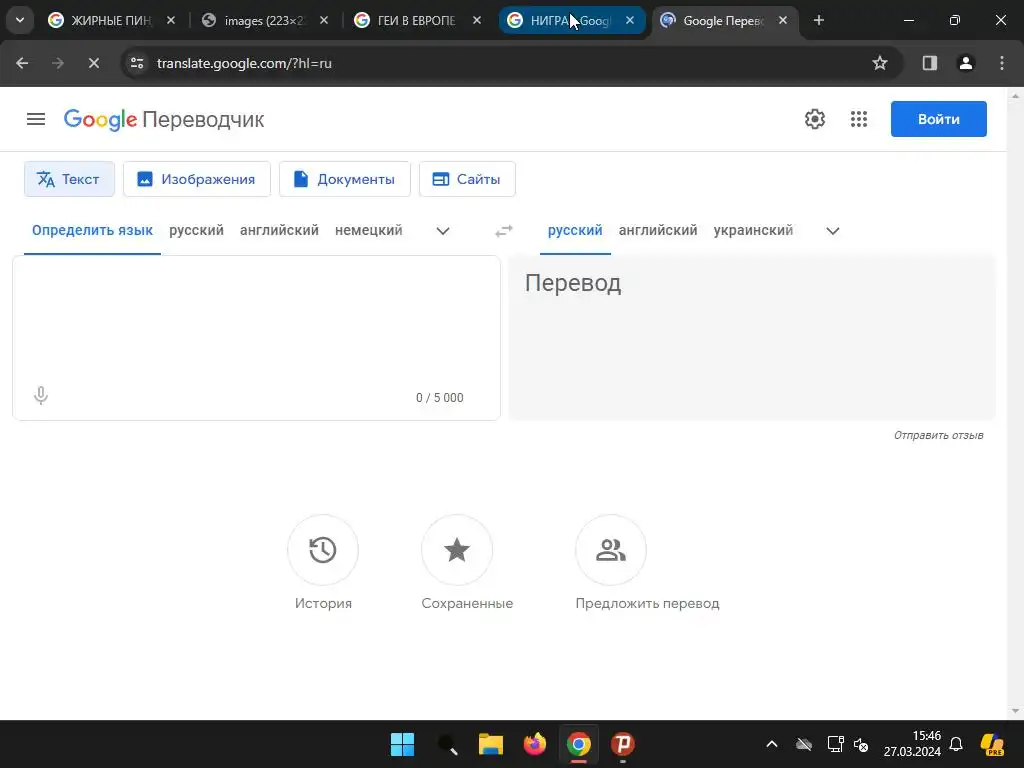Expand more source languages list
This screenshot has width=1024, height=768.
pyautogui.click(x=443, y=231)
